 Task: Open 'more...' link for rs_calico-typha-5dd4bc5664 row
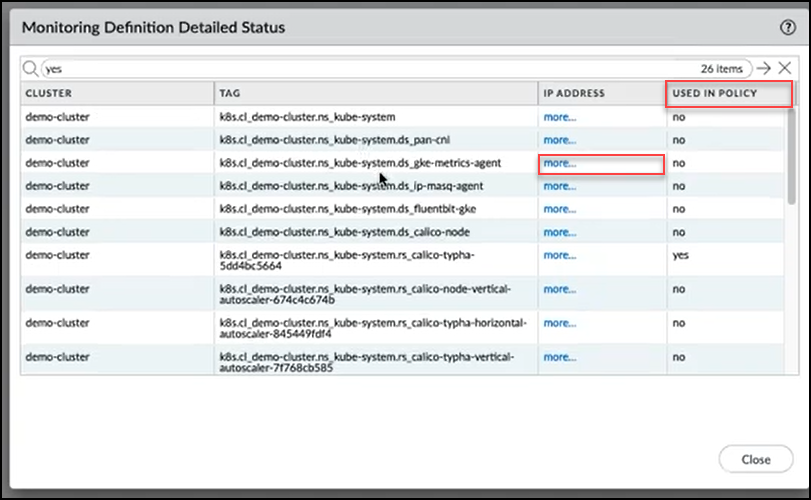pos(559,255)
